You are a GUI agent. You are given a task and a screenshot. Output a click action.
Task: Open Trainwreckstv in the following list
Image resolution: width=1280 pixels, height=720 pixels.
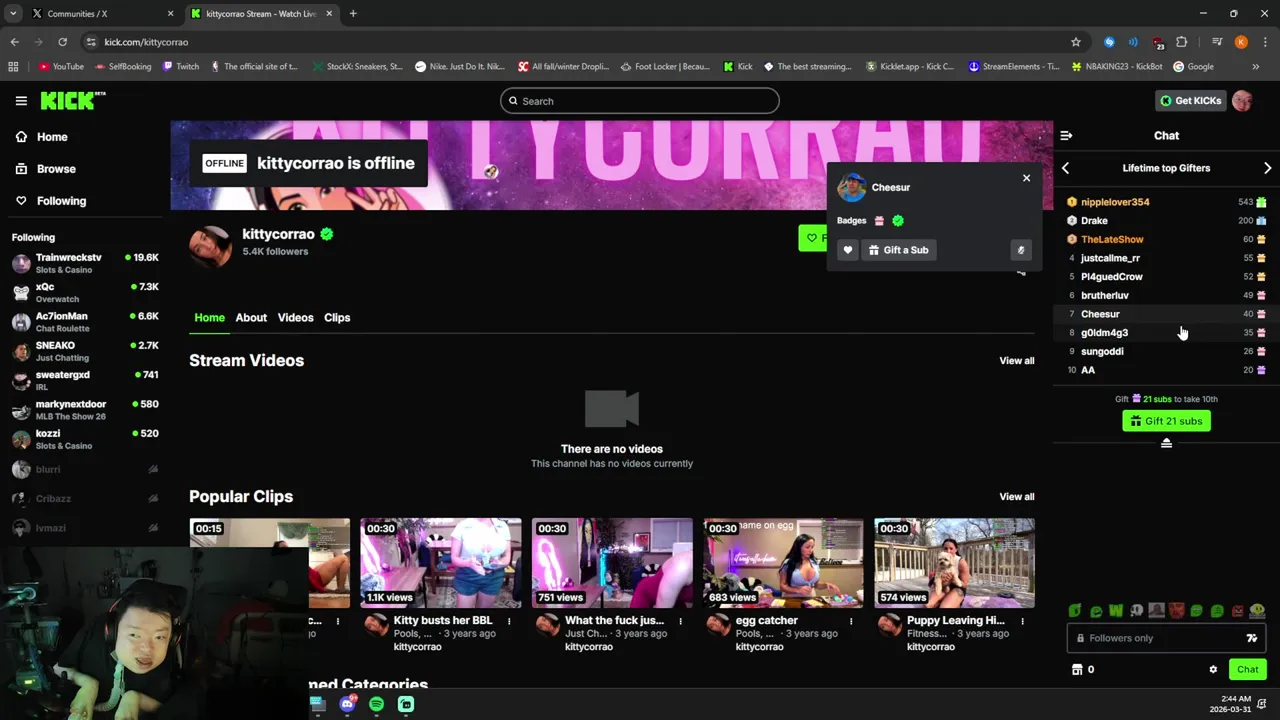coord(85,263)
